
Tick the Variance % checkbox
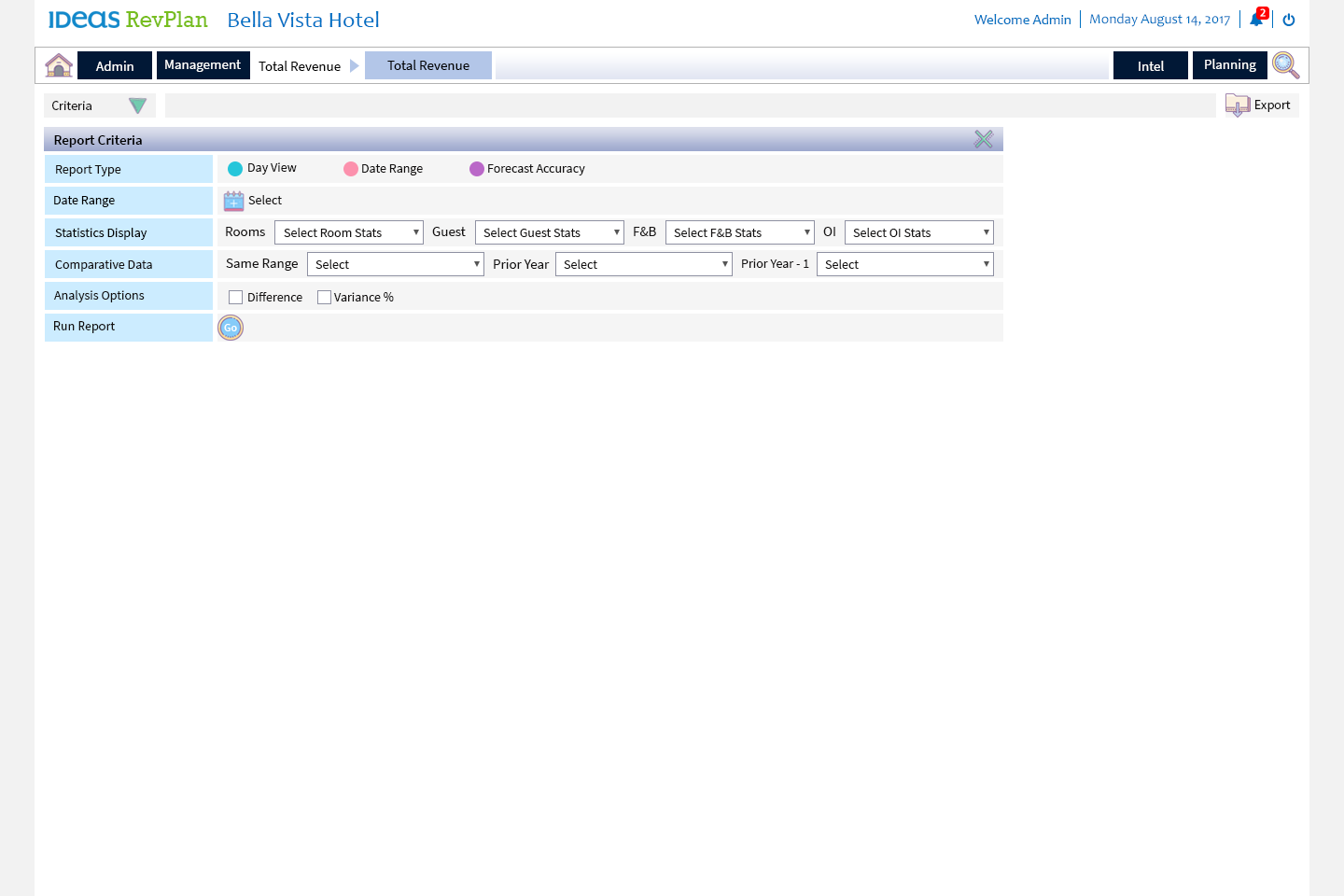tap(325, 298)
